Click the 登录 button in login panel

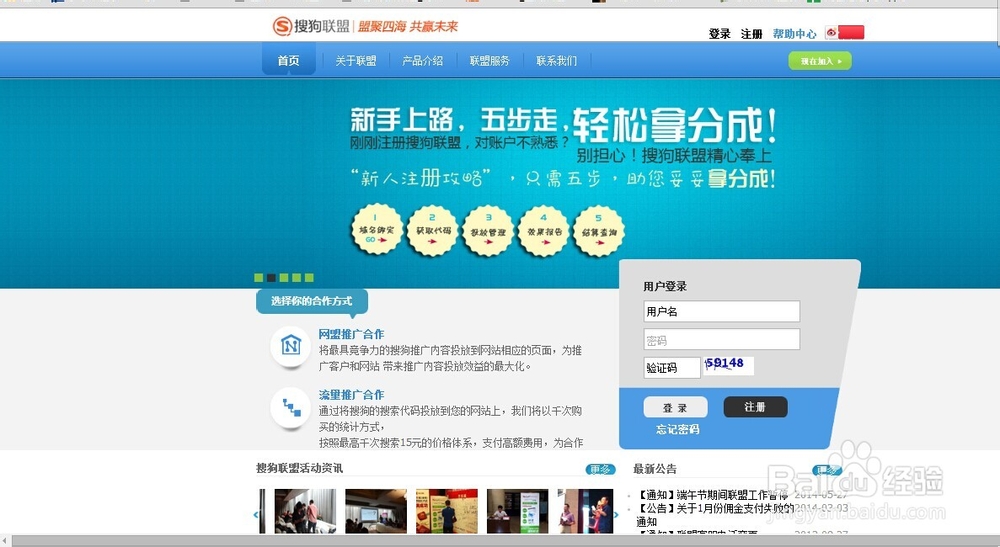pos(675,407)
